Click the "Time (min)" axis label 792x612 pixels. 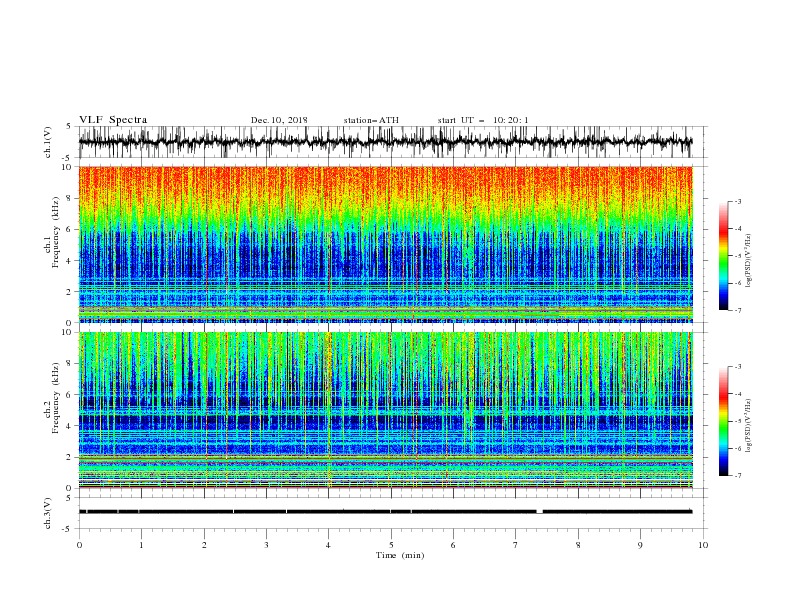click(400, 555)
